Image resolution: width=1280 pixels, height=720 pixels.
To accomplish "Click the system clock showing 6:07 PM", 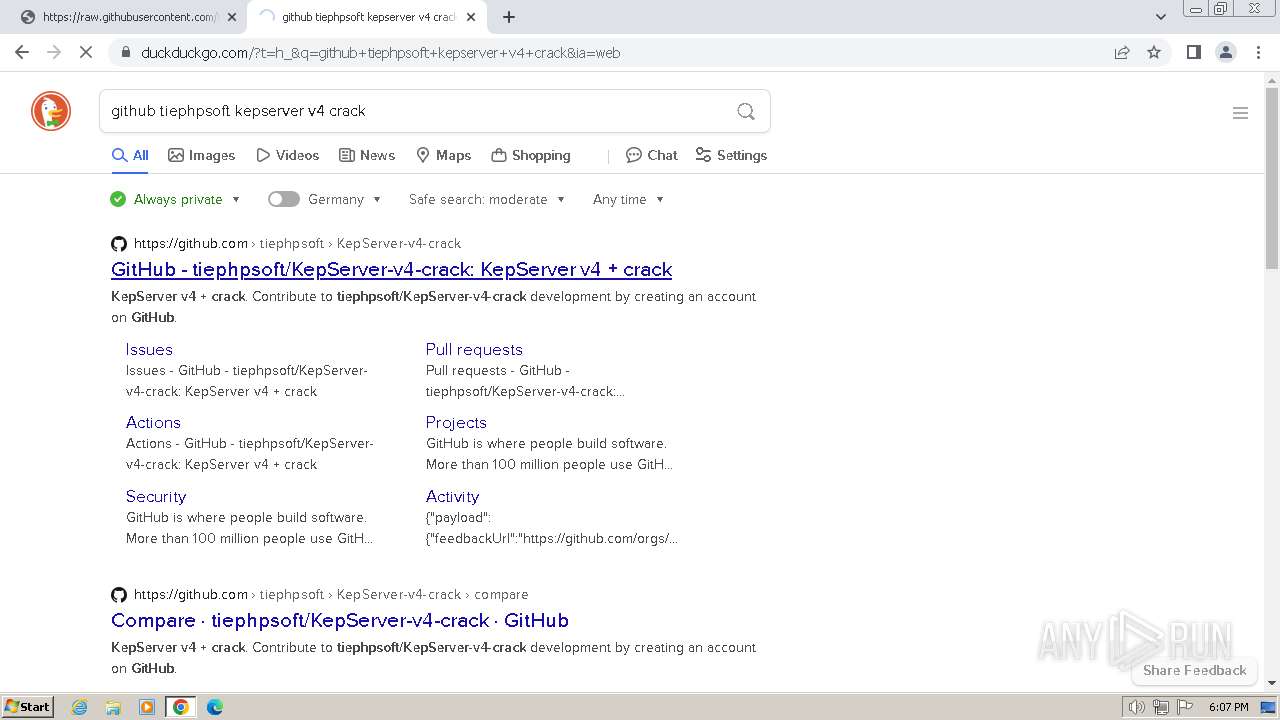I will click(1228, 707).
